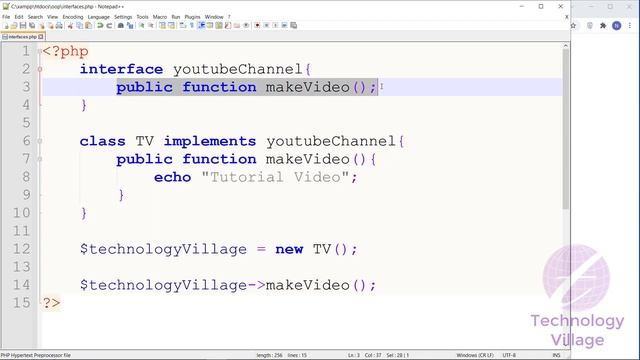640x360 pixels.
Task: Collapse the php tag fold on line 1
Action: point(40,51)
